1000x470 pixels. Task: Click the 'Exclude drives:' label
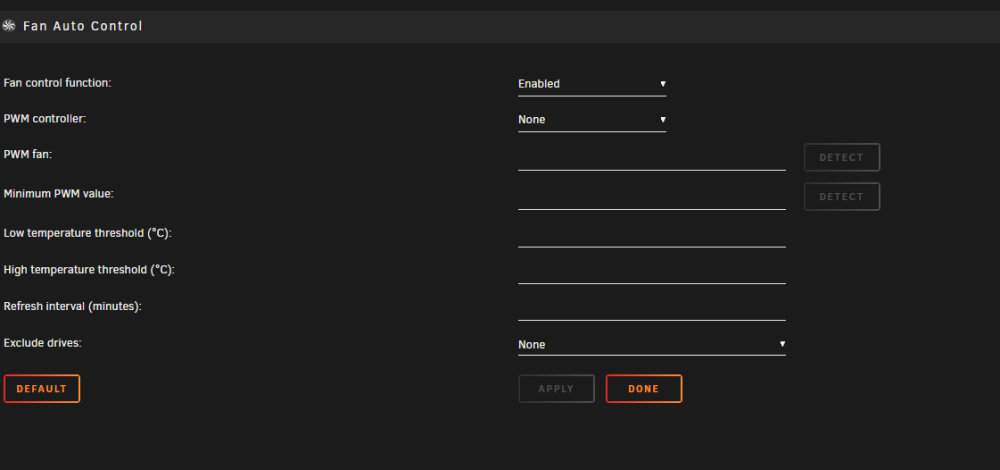[43, 342]
